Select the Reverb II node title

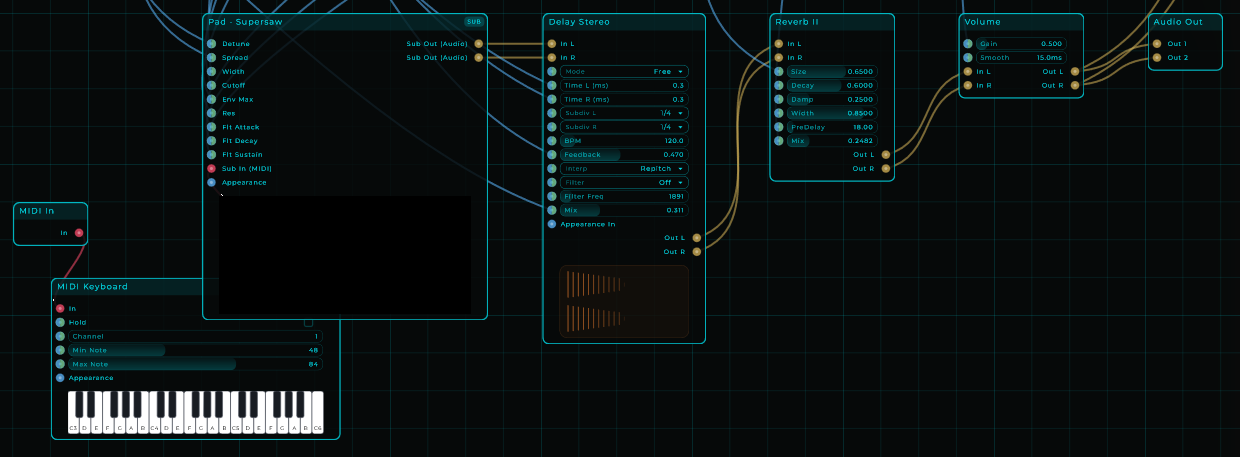798,21
